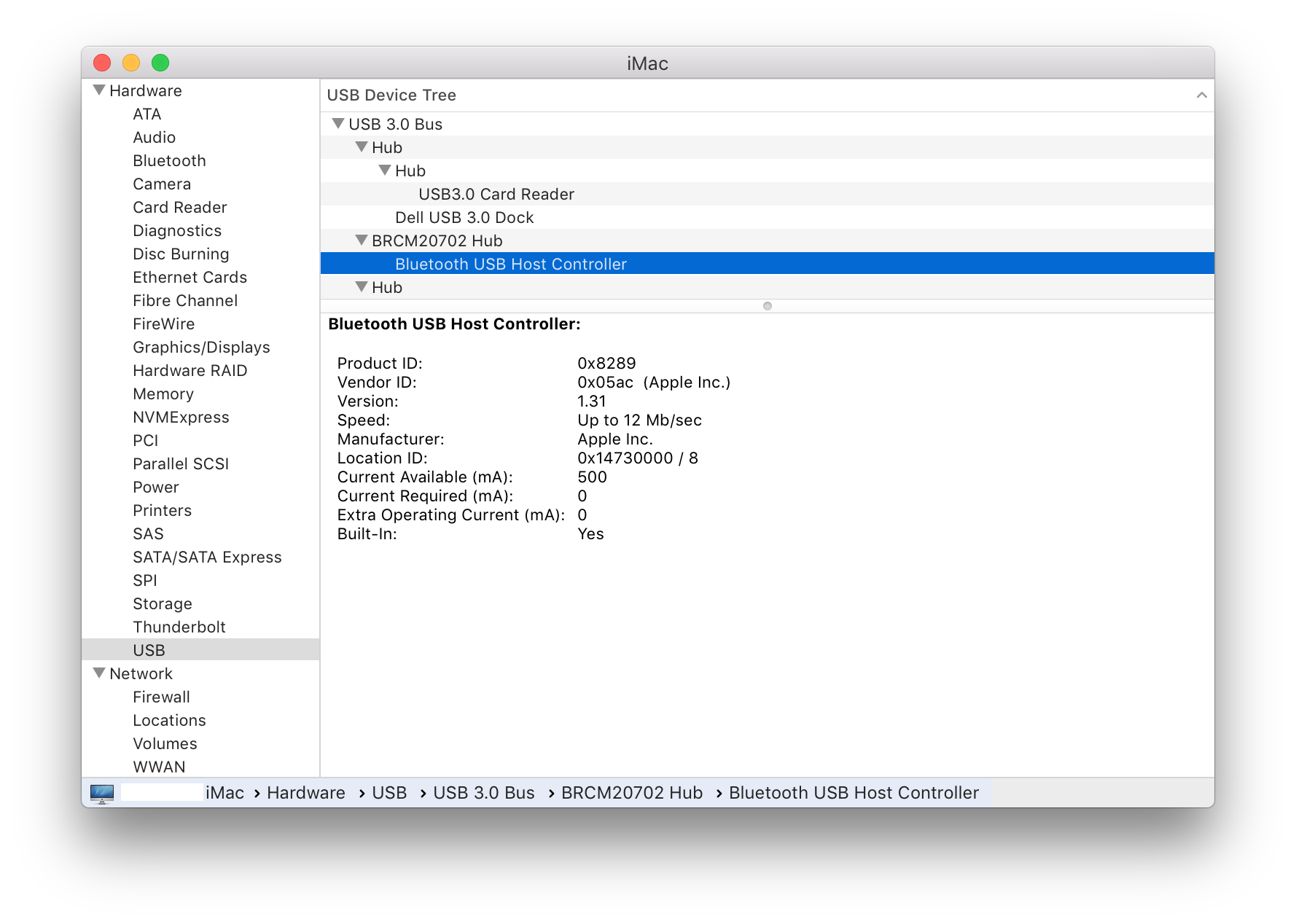Click the Vendor ID value 0x05ac (Apple Inc.)
The width and height of the screenshot is (1296, 924).
654,382
